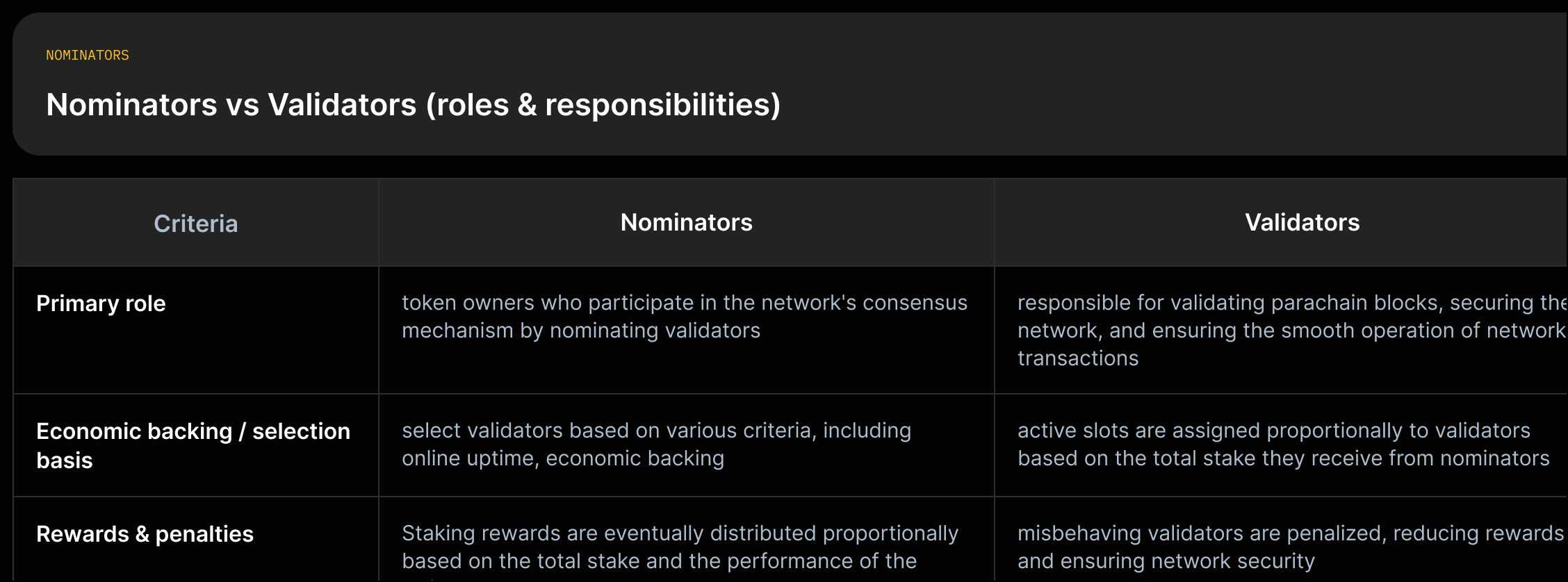Viewport: 1568px width, 582px height.
Task: Click 'nominating validators' in the Nominators cell
Action: point(655,331)
